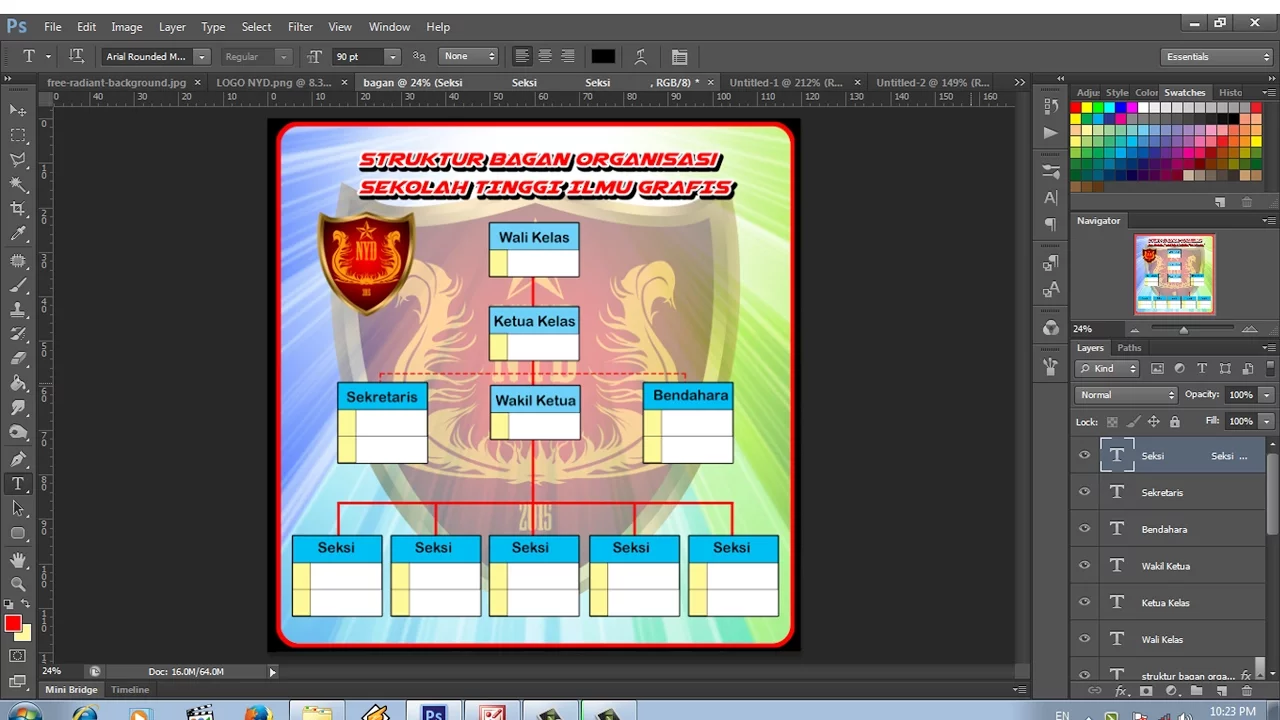Select the Paint Bucket tool
The height and width of the screenshot is (720, 1280).
click(18, 383)
